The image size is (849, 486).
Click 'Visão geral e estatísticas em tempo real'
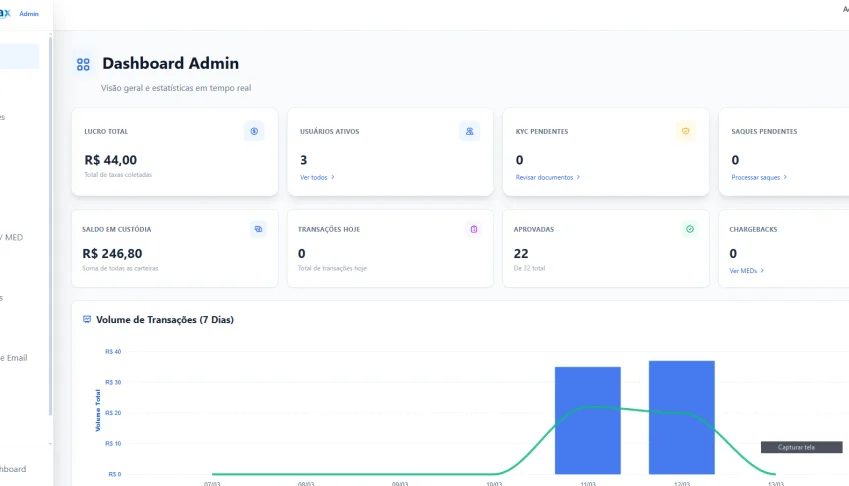click(x=176, y=88)
